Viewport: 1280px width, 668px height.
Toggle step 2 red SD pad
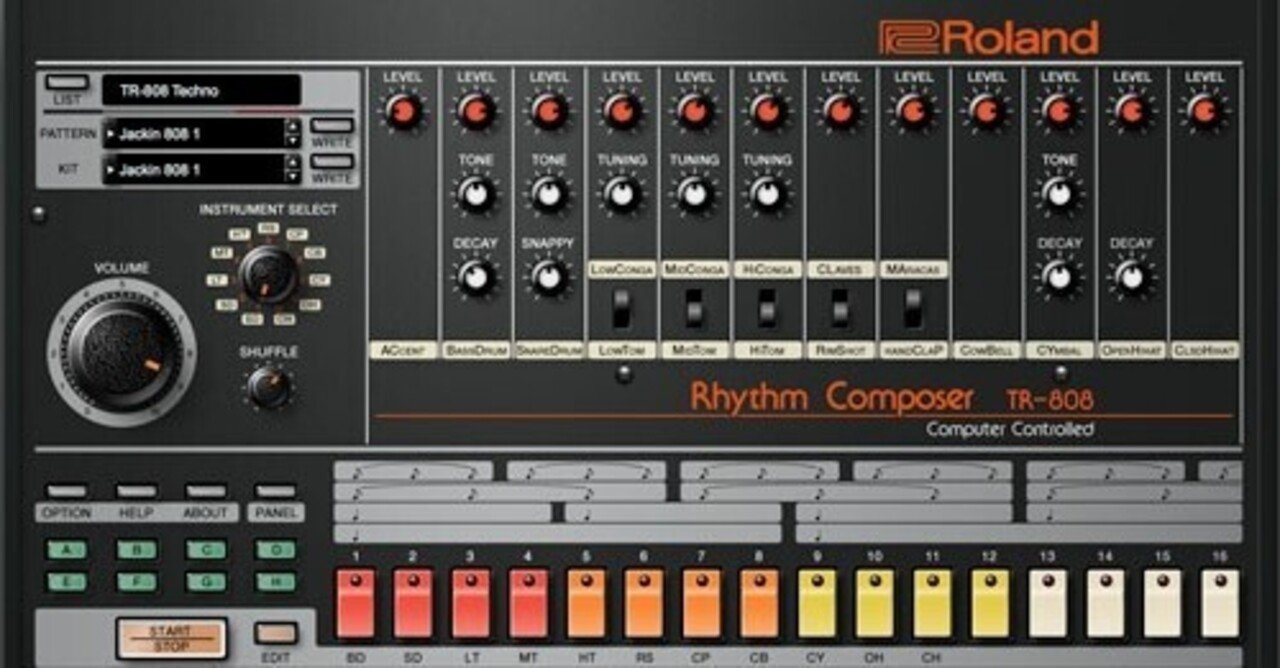tap(413, 603)
